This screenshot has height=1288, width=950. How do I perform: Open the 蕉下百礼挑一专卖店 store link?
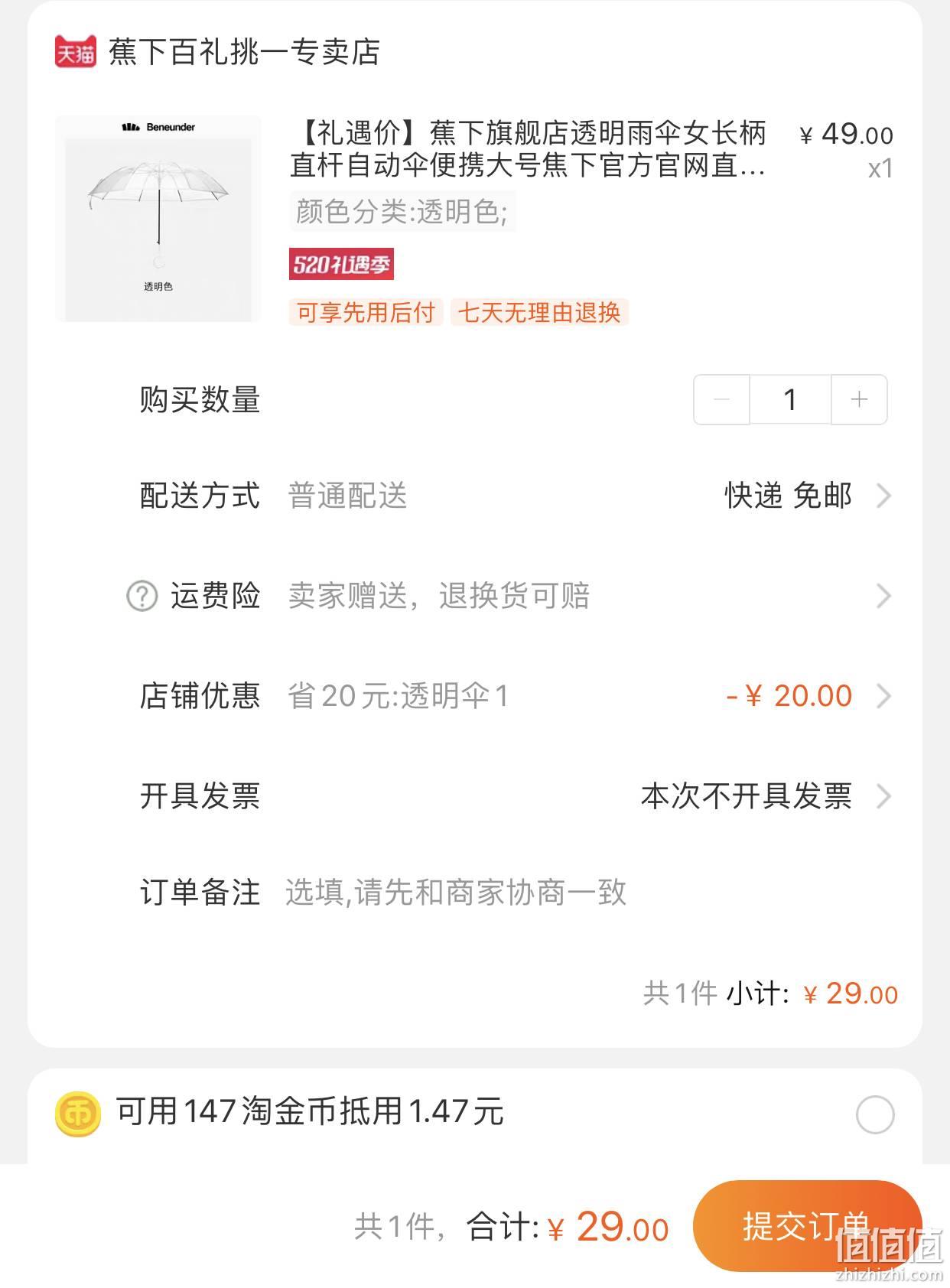(x=245, y=52)
